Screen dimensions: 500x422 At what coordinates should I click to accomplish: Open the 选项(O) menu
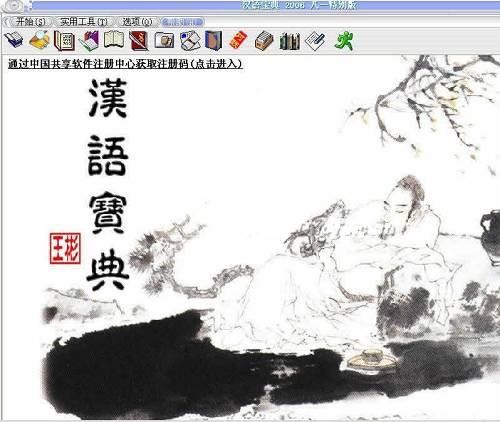click(137, 22)
